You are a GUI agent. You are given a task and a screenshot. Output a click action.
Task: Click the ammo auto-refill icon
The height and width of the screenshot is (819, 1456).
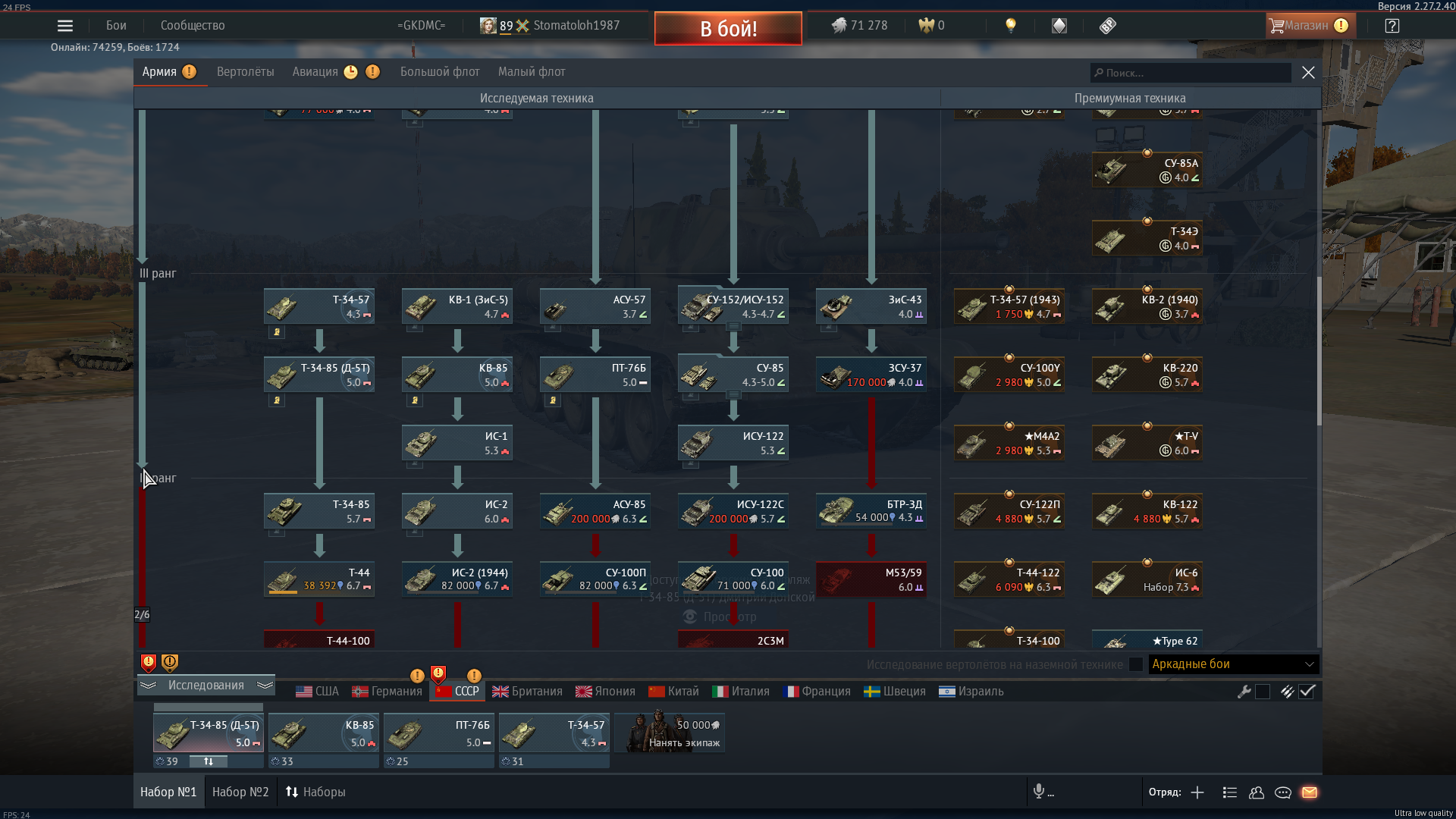1287,692
